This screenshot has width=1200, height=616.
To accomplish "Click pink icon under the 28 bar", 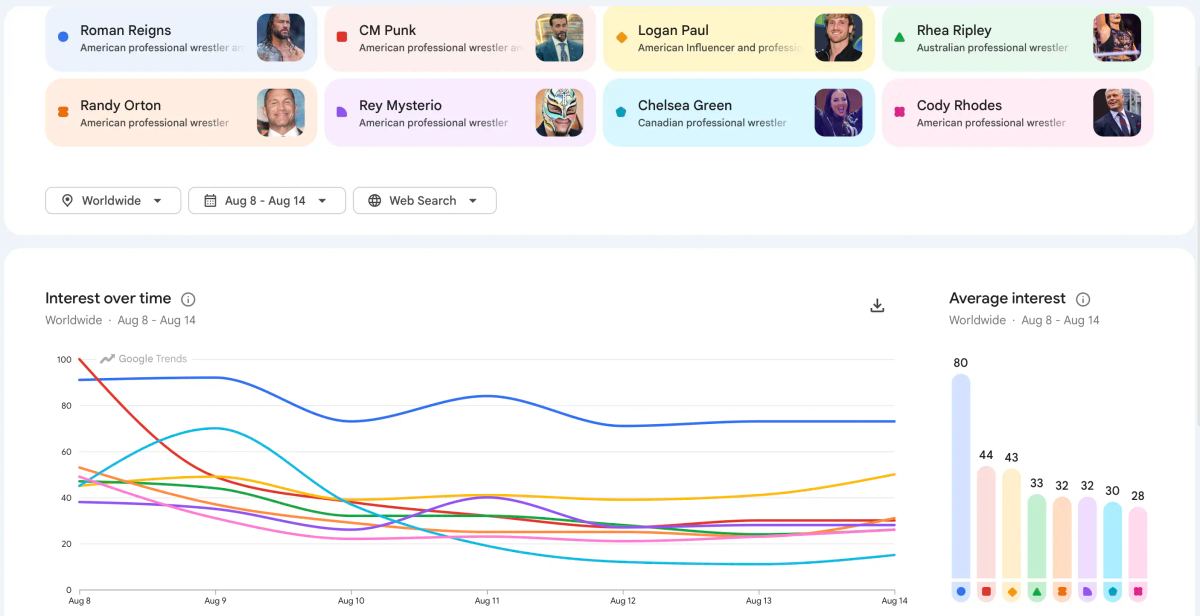I will pos(1138,592).
